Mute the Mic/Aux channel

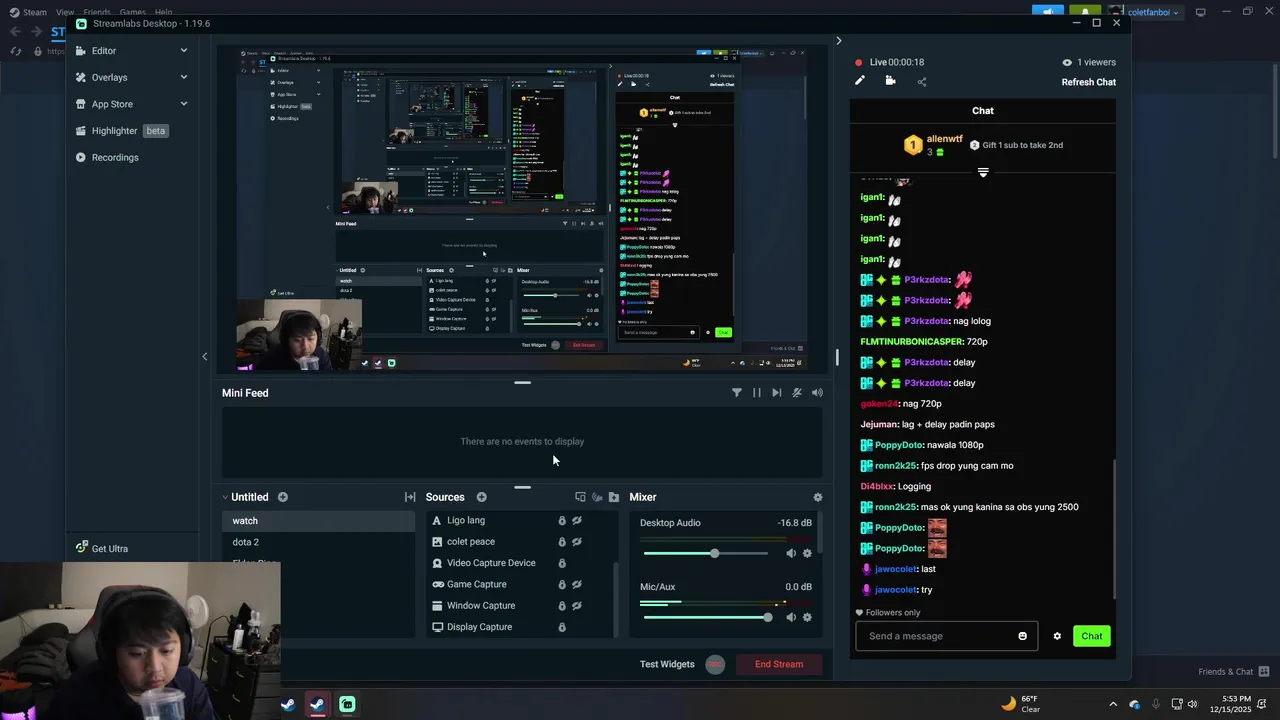(x=791, y=617)
